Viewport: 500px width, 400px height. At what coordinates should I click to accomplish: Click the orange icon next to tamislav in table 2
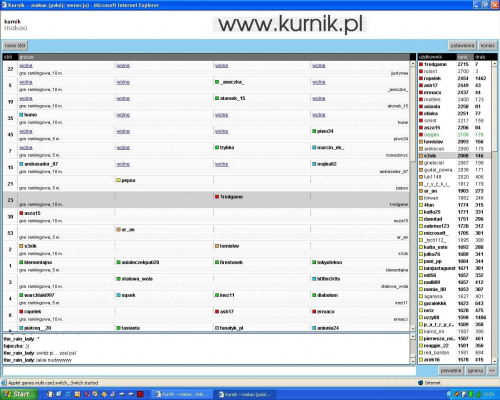[217, 246]
